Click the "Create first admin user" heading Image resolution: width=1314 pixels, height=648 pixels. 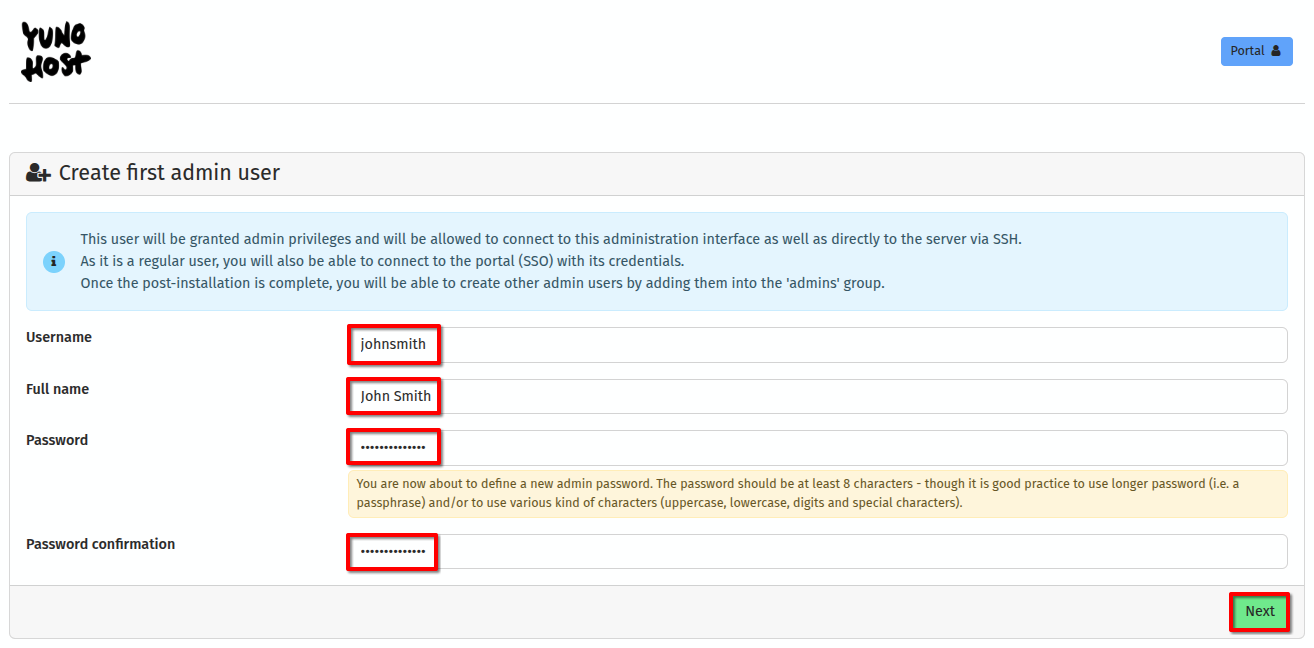169,173
